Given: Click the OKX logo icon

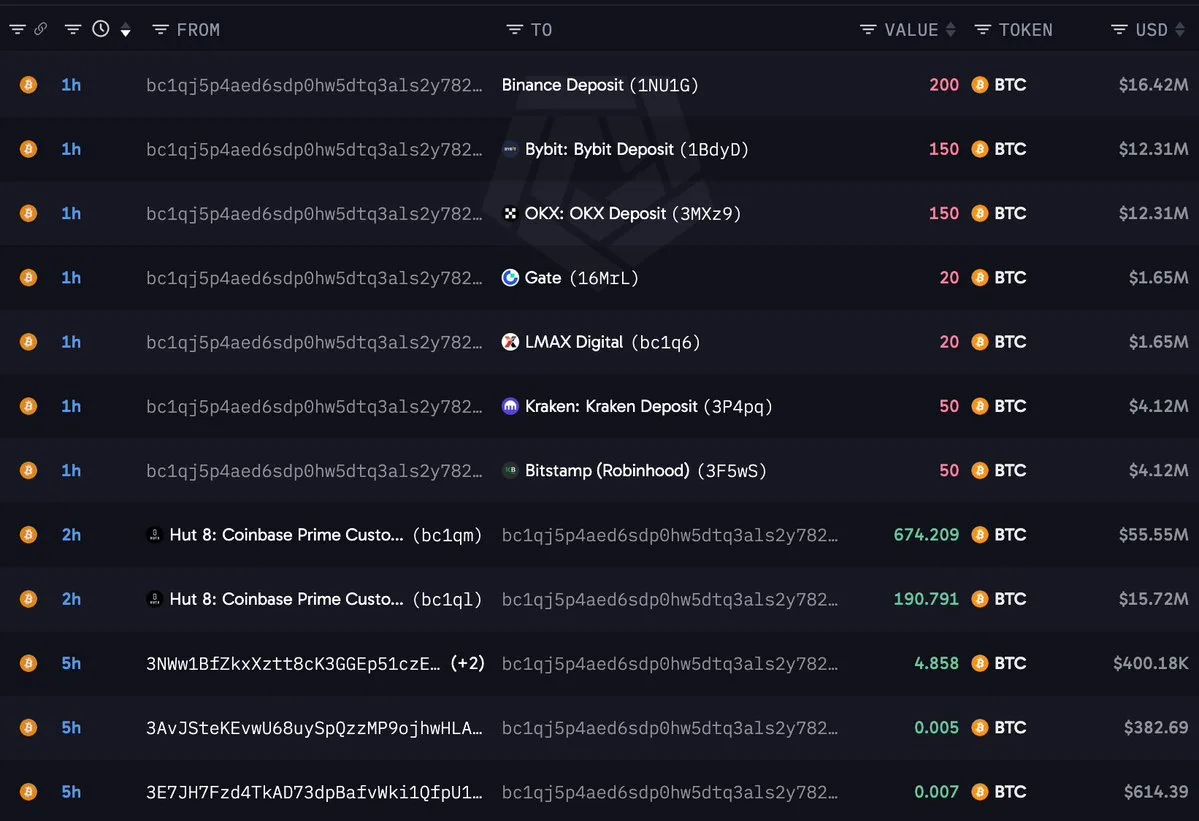Looking at the screenshot, I should [510, 213].
